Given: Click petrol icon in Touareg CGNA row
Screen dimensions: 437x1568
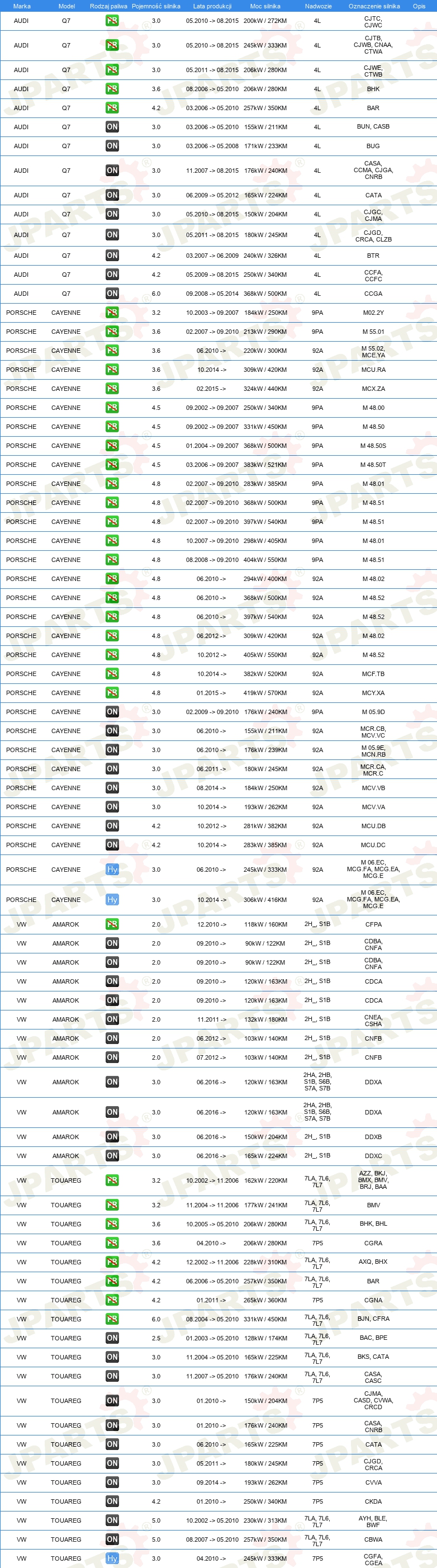Looking at the screenshot, I should (112, 1300).
